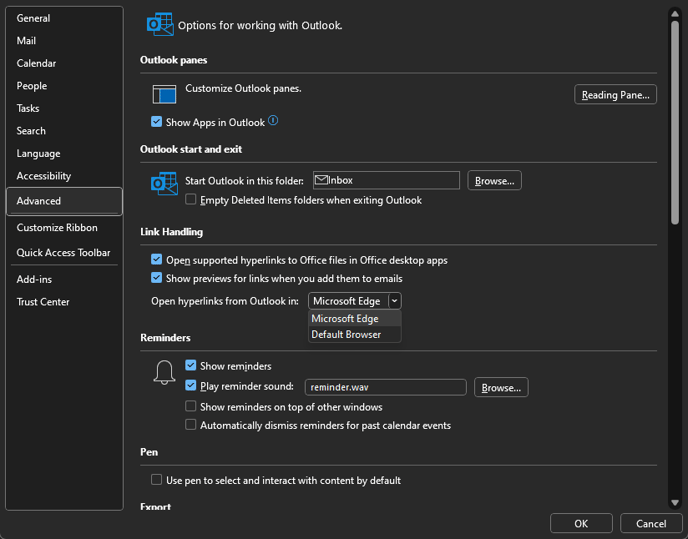Toggle Open supported hyperlinks in Office desktop apps

[156, 259]
